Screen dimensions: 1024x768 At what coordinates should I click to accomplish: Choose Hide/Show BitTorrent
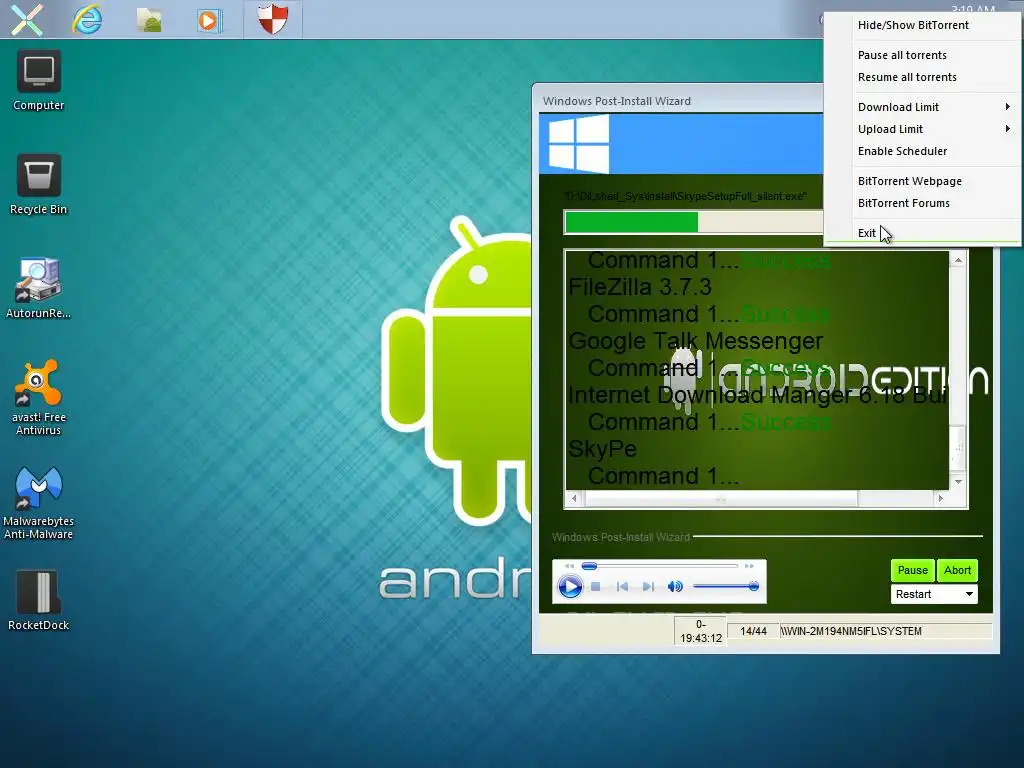pyautogui.click(x=923, y=25)
